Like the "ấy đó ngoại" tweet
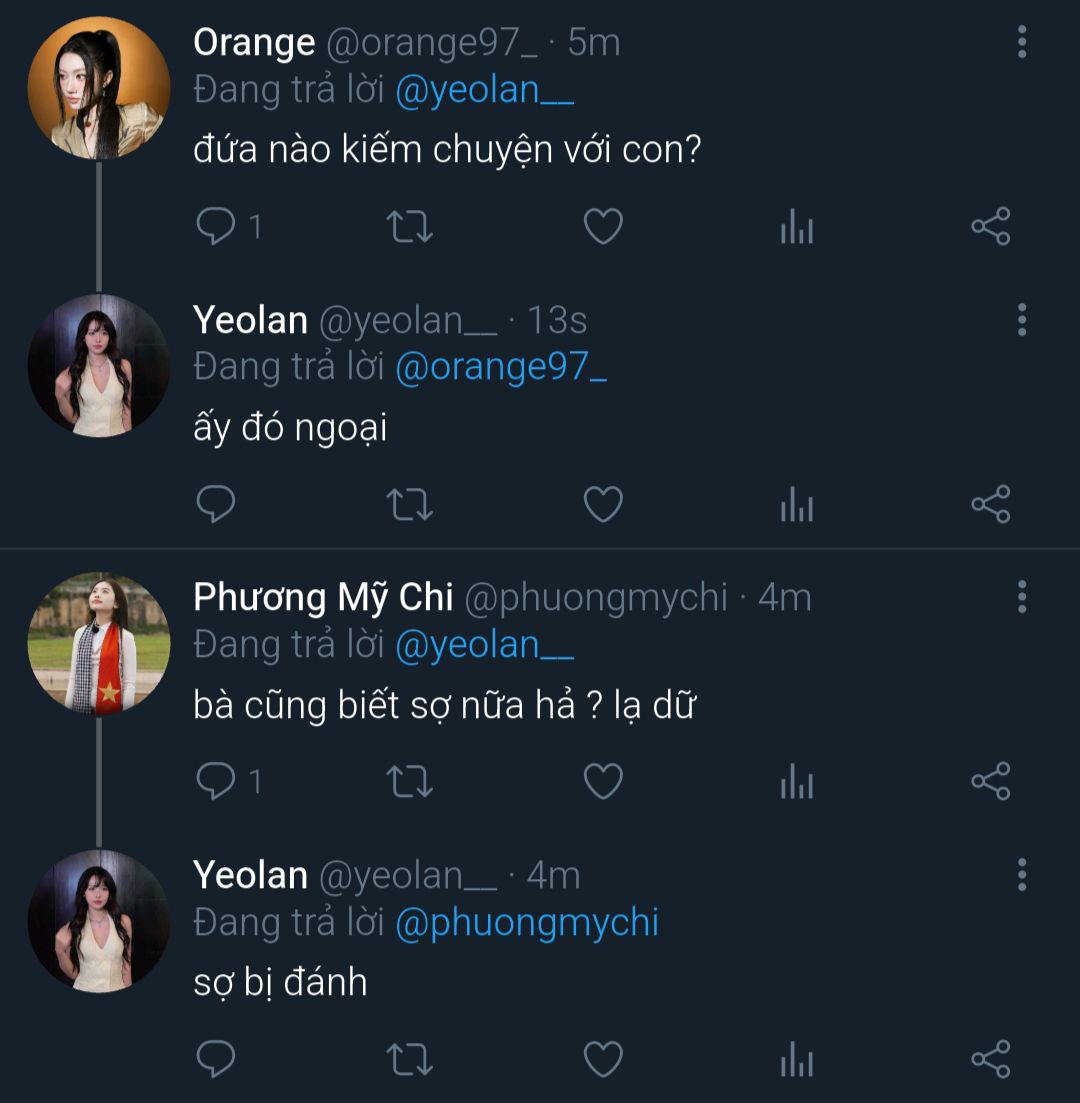 pos(603,505)
